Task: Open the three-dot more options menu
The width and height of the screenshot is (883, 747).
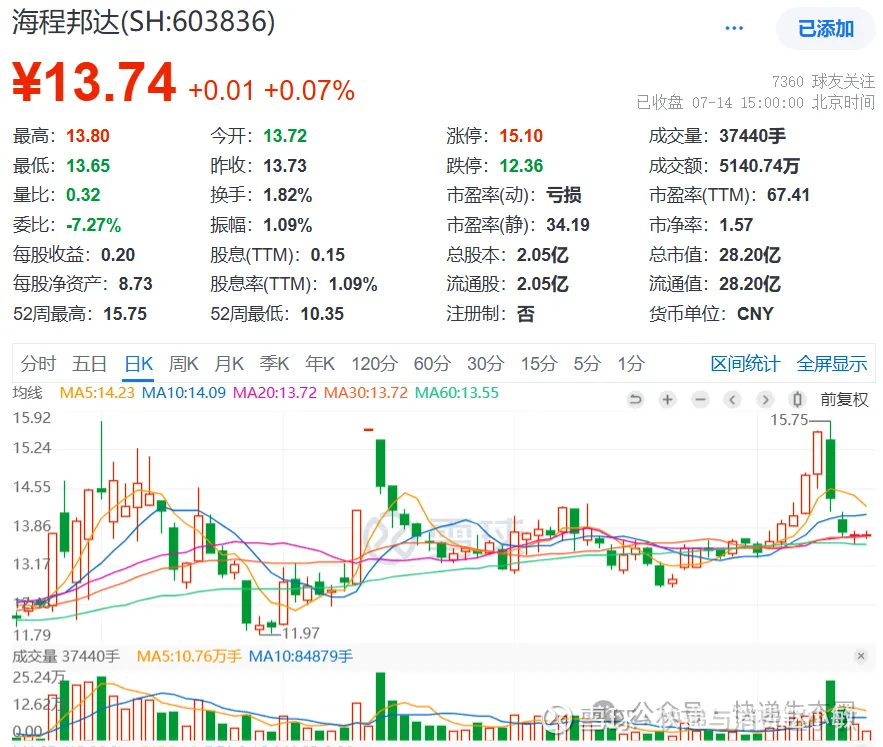Action: point(734,28)
